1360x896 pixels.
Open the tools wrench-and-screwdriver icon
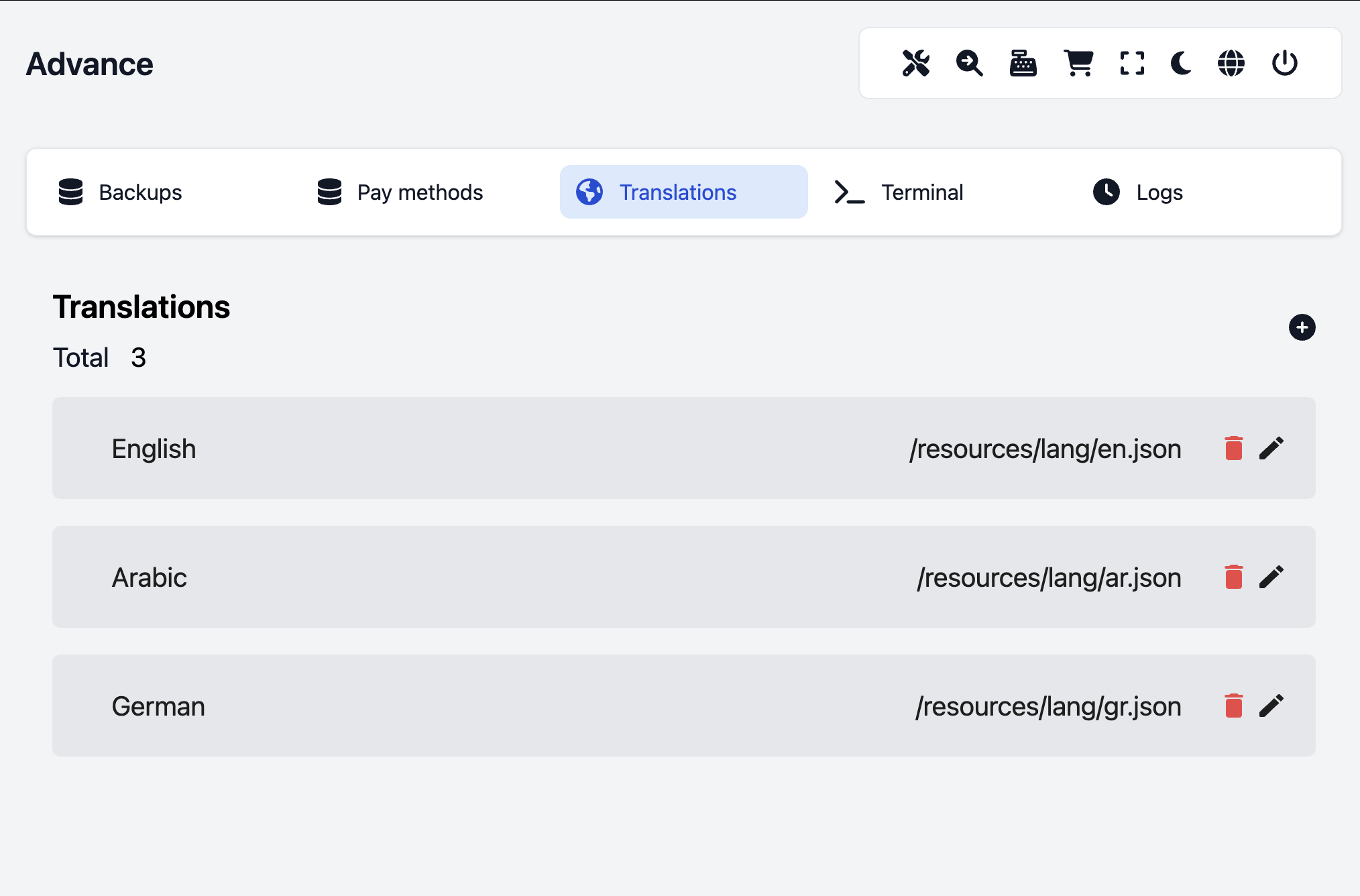pos(915,64)
